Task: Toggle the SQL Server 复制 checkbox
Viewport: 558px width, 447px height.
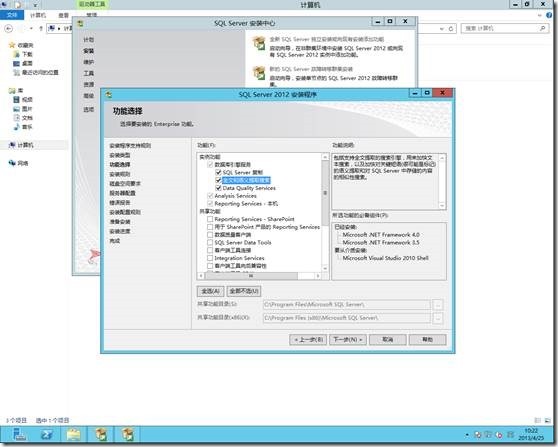Action: [x=219, y=172]
